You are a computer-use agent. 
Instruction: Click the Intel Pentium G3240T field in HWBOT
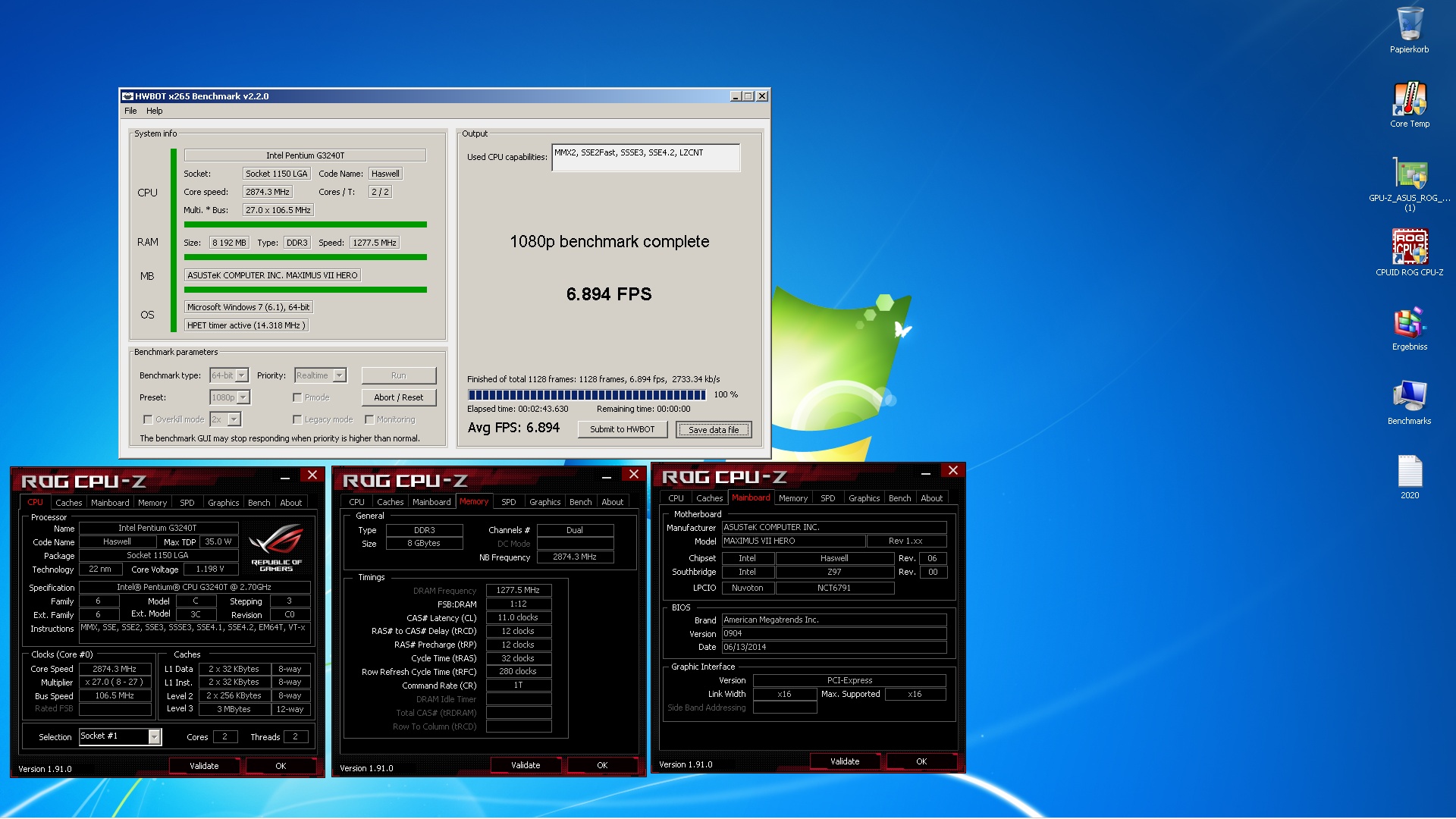(x=305, y=155)
